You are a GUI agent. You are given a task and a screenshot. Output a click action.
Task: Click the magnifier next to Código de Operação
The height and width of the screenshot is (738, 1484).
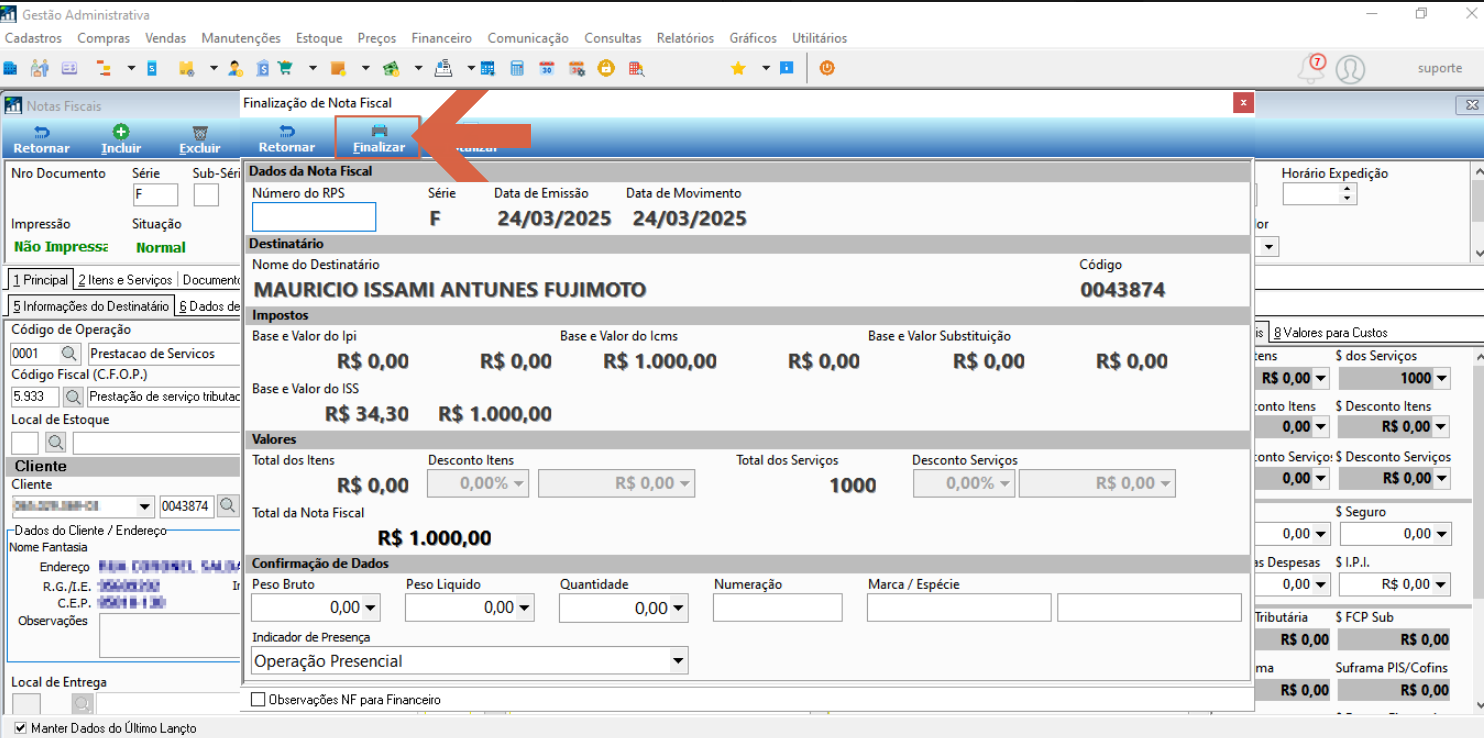click(x=69, y=354)
